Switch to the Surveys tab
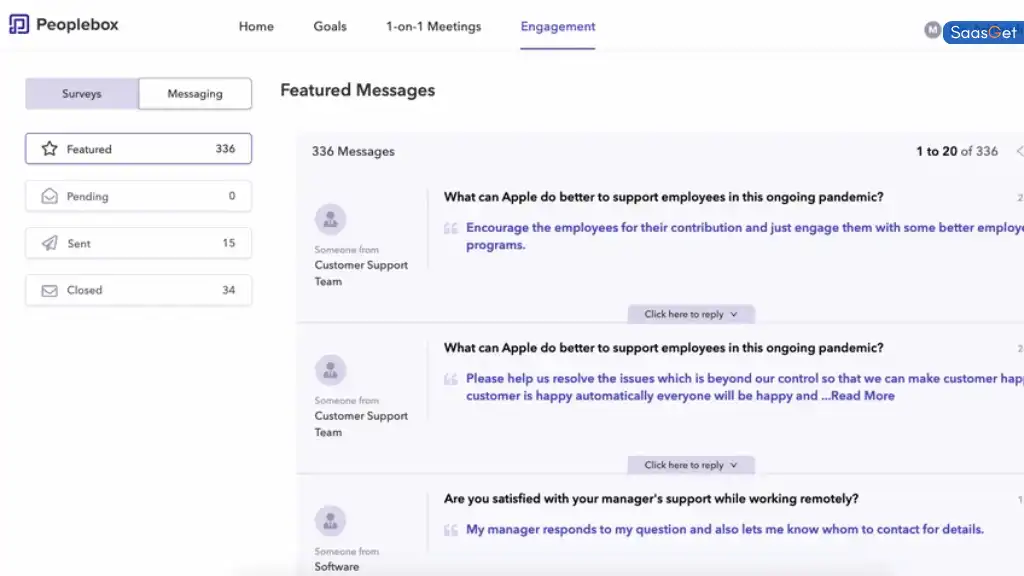This screenshot has height=576, width=1024. (x=82, y=93)
